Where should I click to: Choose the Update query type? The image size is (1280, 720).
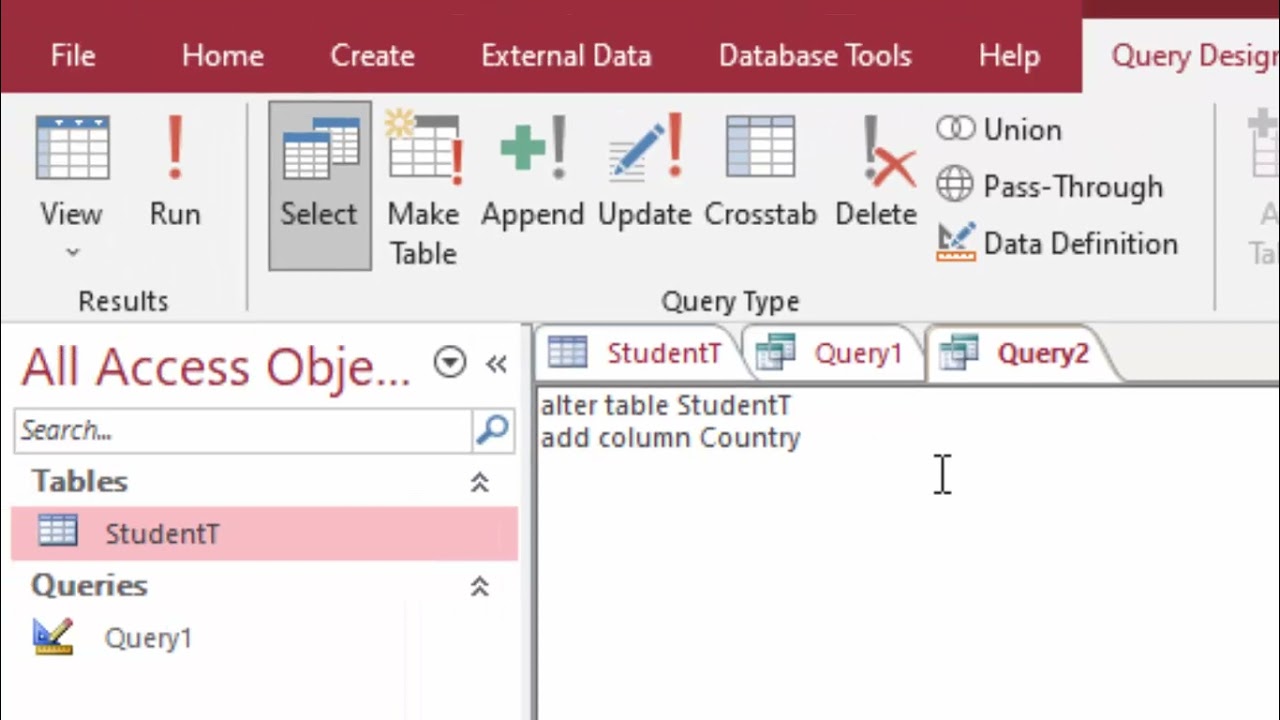[x=645, y=170]
